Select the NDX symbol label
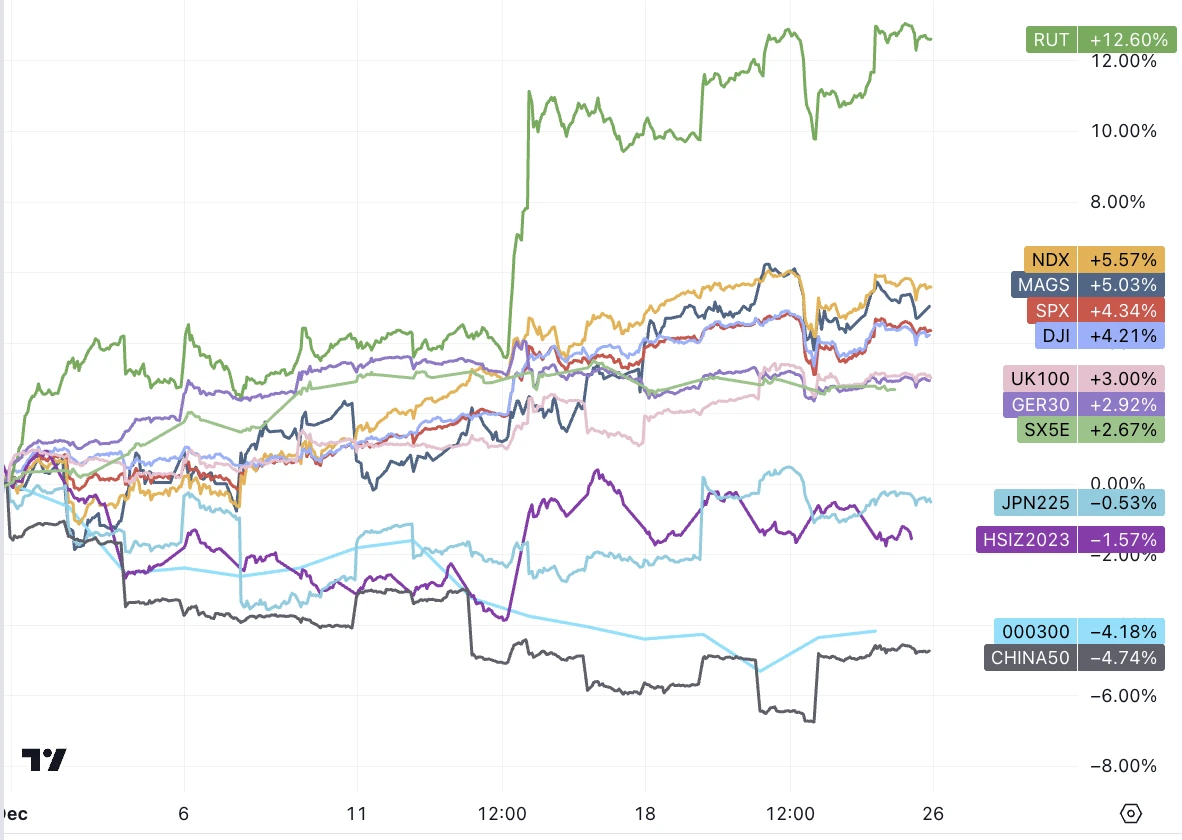The height and width of the screenshot is (840, 1182). 1050,259
